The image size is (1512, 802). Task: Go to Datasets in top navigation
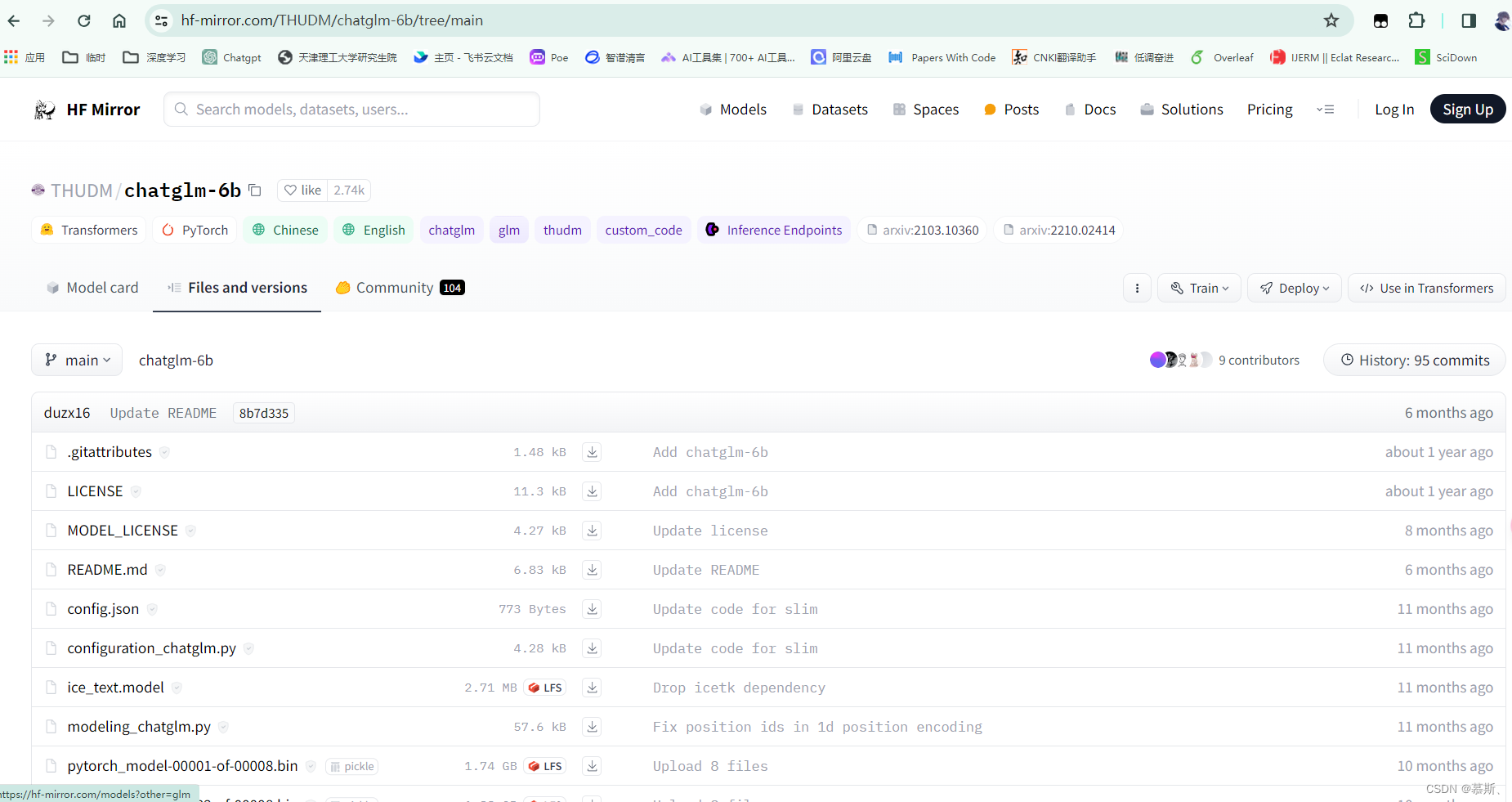(830, 110)
